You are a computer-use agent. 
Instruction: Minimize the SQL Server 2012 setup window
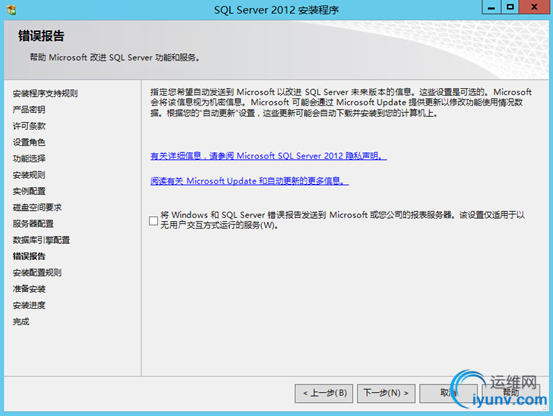[x=492, y=7]
